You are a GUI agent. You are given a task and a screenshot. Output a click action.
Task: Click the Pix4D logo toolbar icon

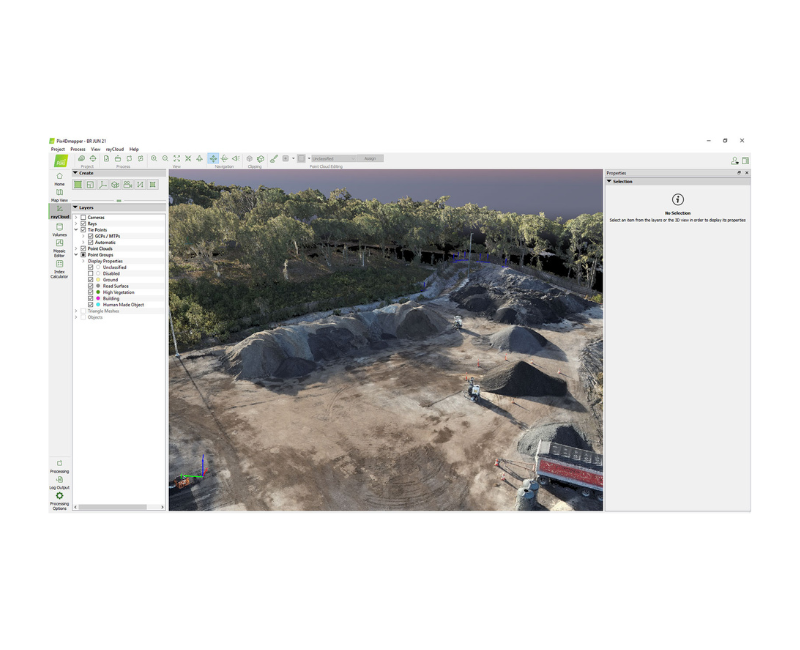click(61, 161)
